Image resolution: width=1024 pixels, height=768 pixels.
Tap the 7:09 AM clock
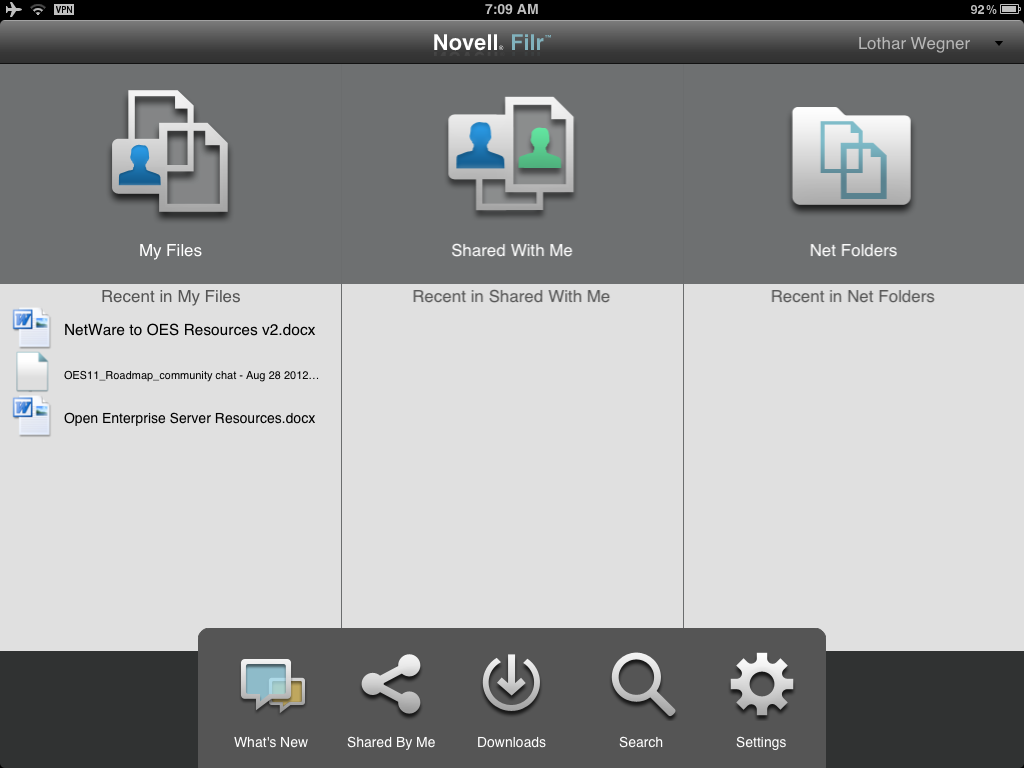click(x=511, y=9)
